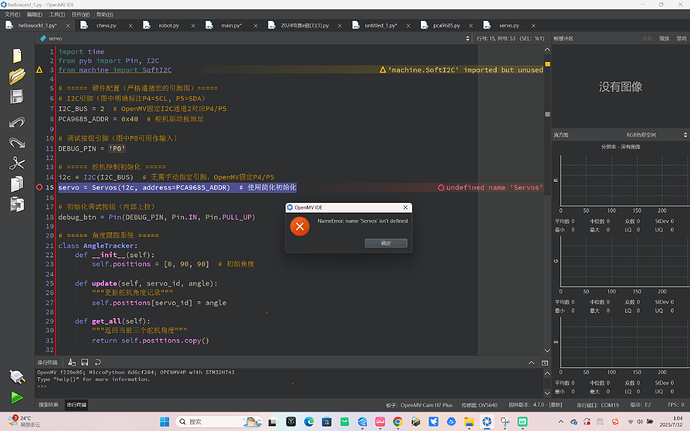This screenshot has width=690, height=431.
Task: Click the Disable button in frame buffer header
Action: (681, 39)
